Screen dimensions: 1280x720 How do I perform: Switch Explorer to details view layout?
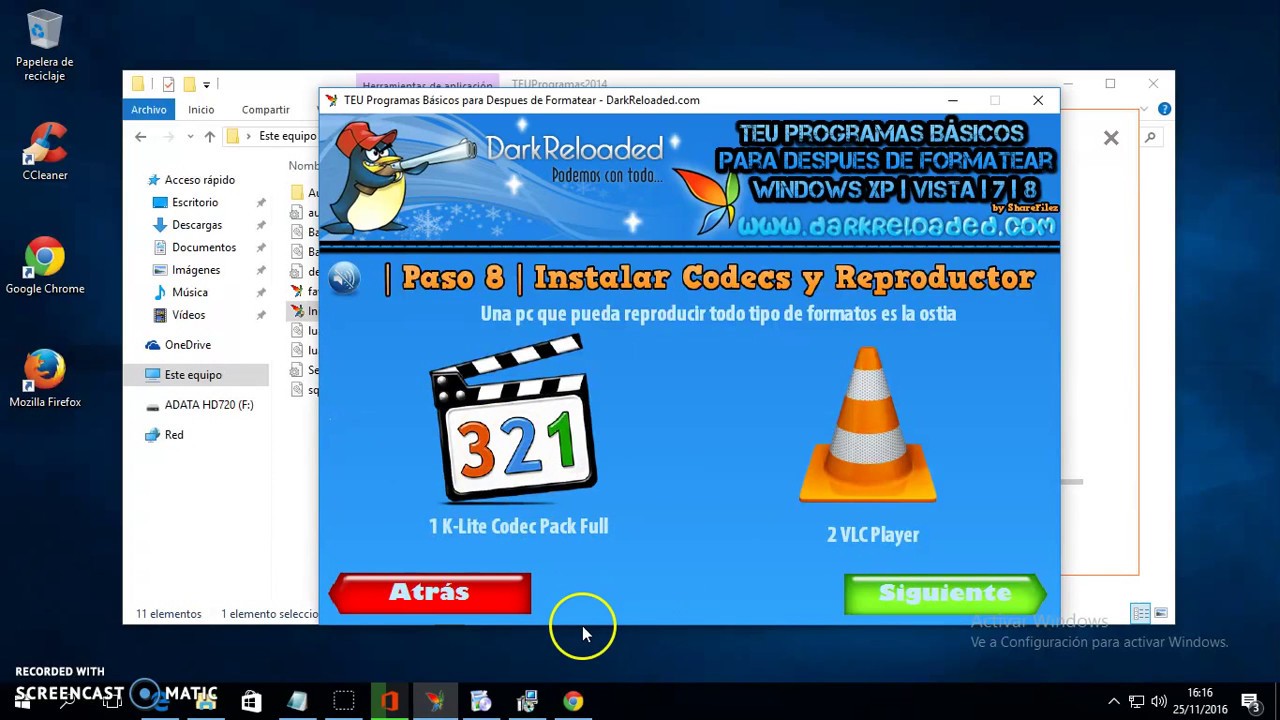click(x=1141, y=613)
